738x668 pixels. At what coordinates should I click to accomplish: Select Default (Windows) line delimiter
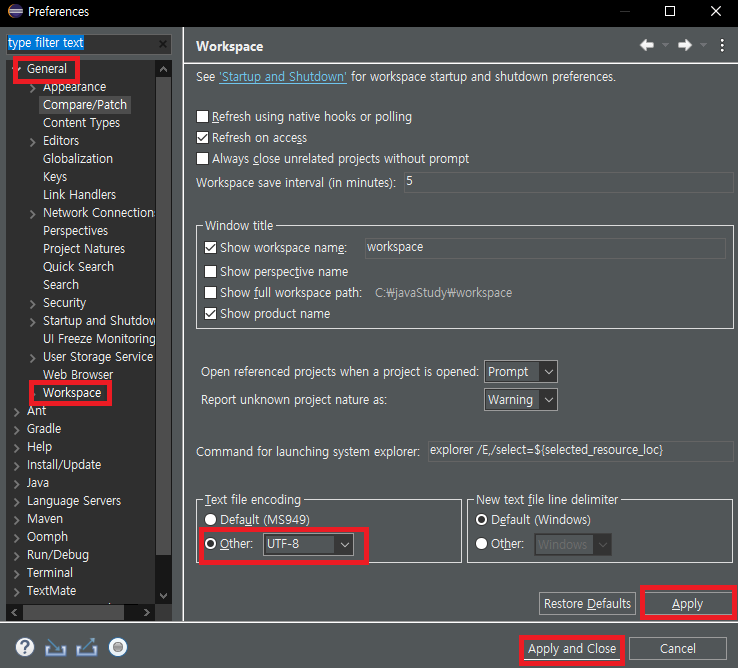click(x=481, y=520)
